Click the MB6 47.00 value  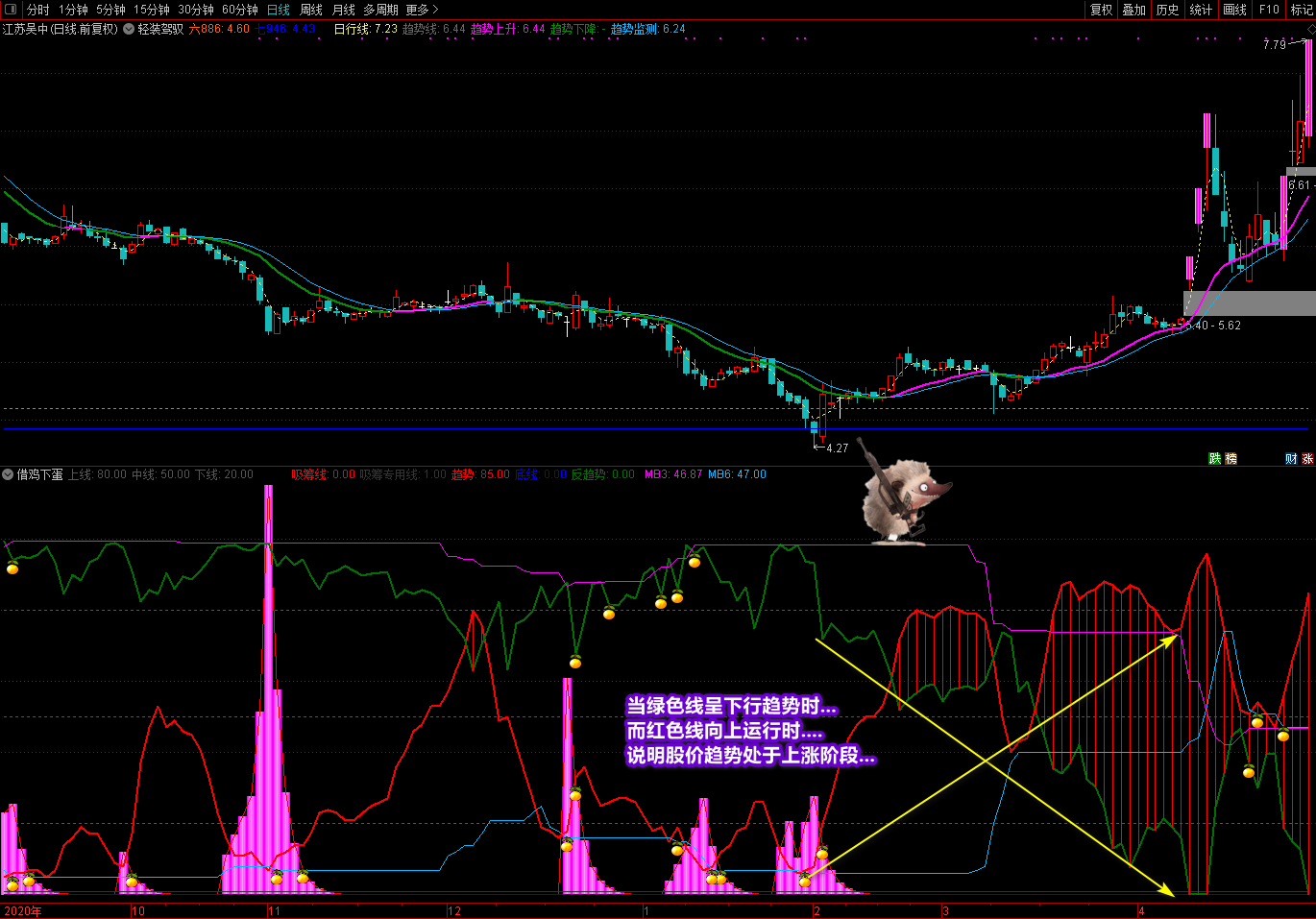tap(737, 474)
